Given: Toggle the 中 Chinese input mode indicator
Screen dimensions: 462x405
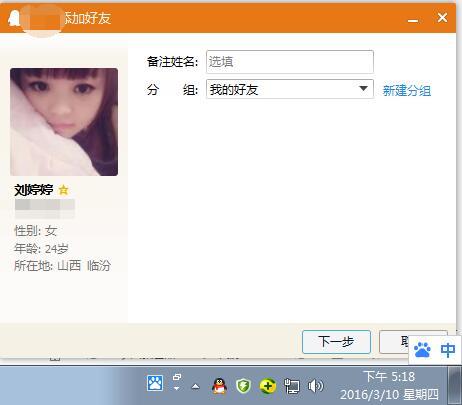Looking at the screenshot, I should 447,350.
